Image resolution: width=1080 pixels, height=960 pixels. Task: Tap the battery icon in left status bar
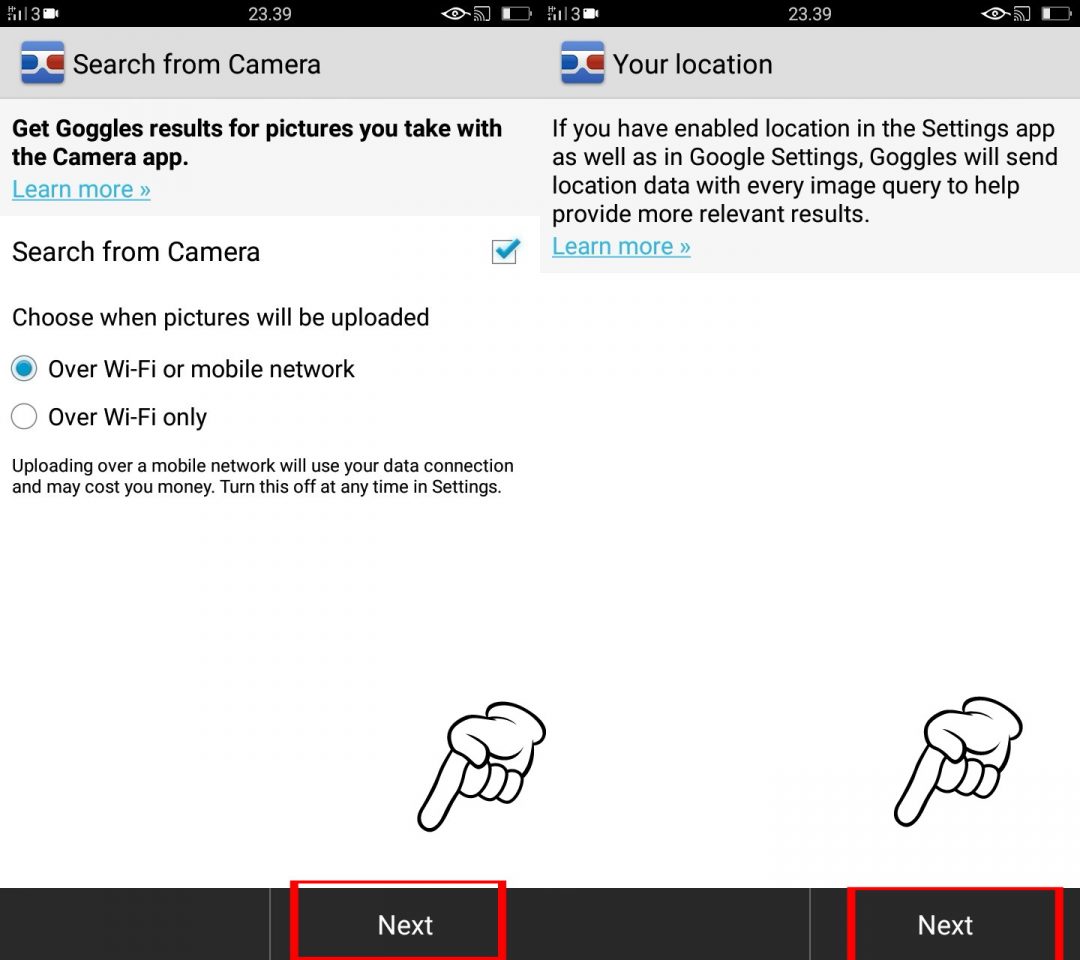click(x=517, y=13)
